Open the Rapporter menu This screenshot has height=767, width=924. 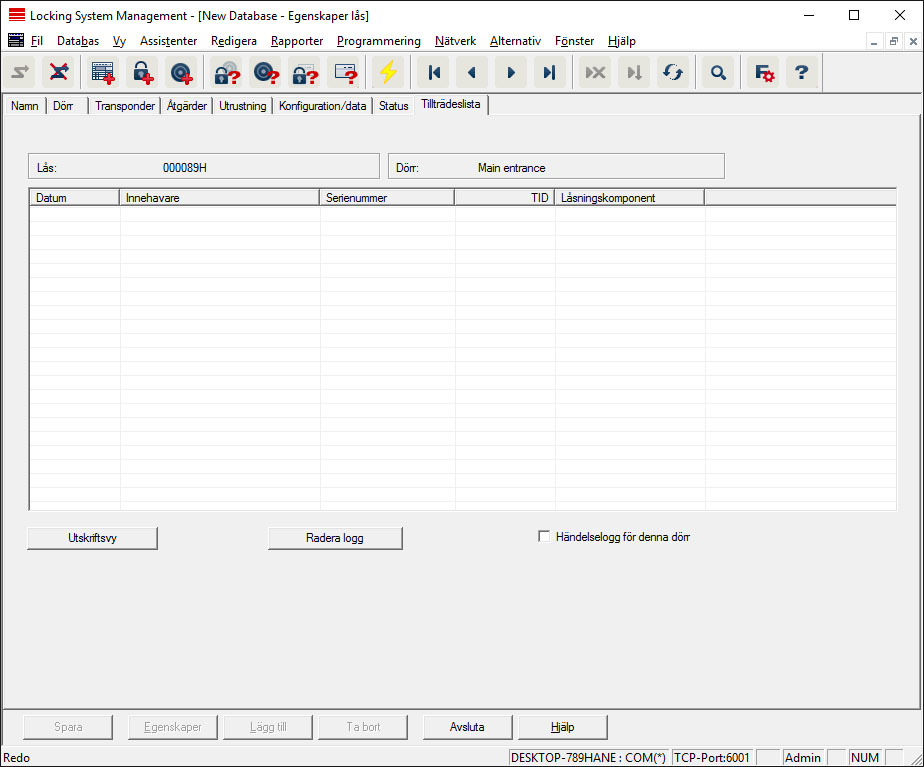coord(297,41)
